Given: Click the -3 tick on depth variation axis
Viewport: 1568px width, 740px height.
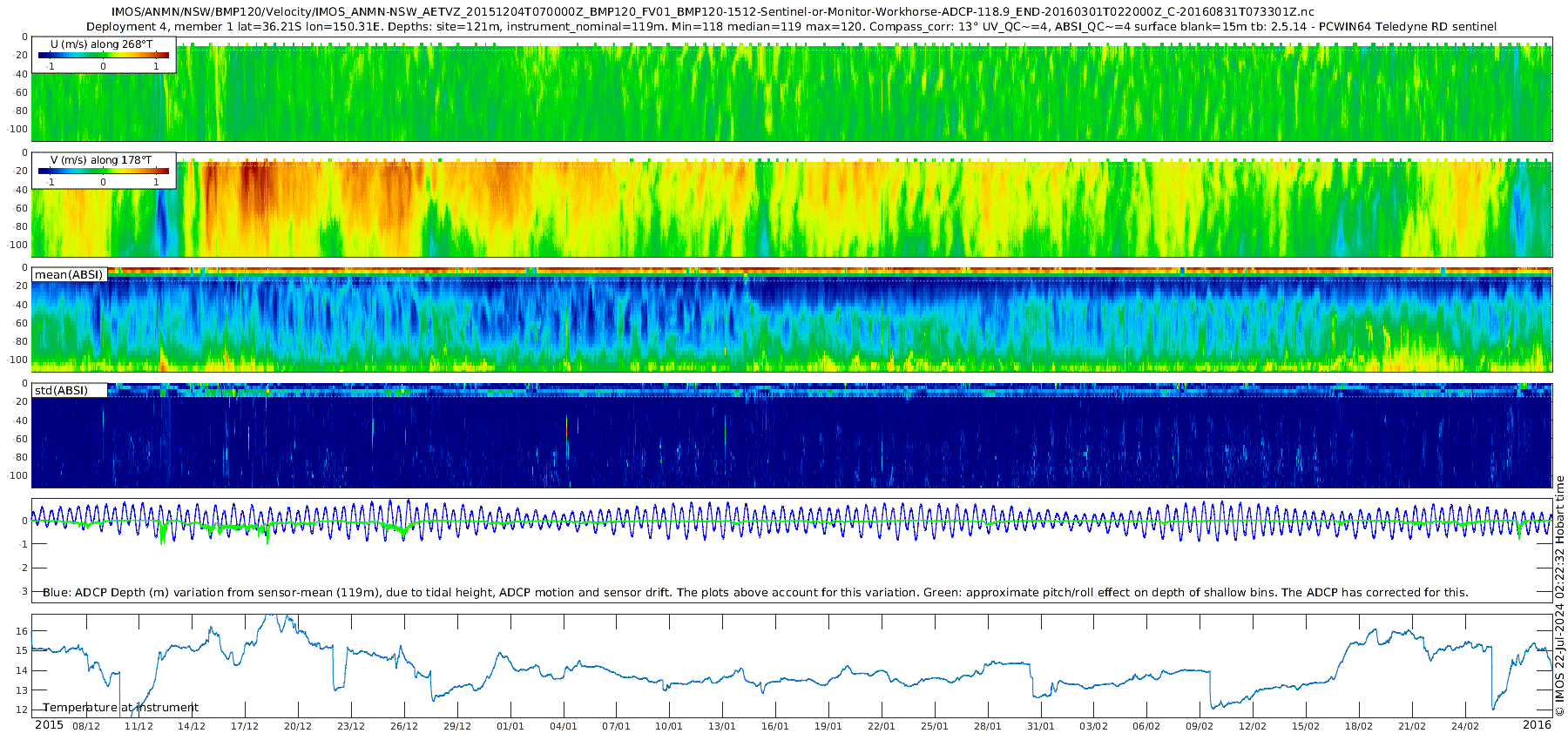Looking at the screenshot, I should click(23, 592).
